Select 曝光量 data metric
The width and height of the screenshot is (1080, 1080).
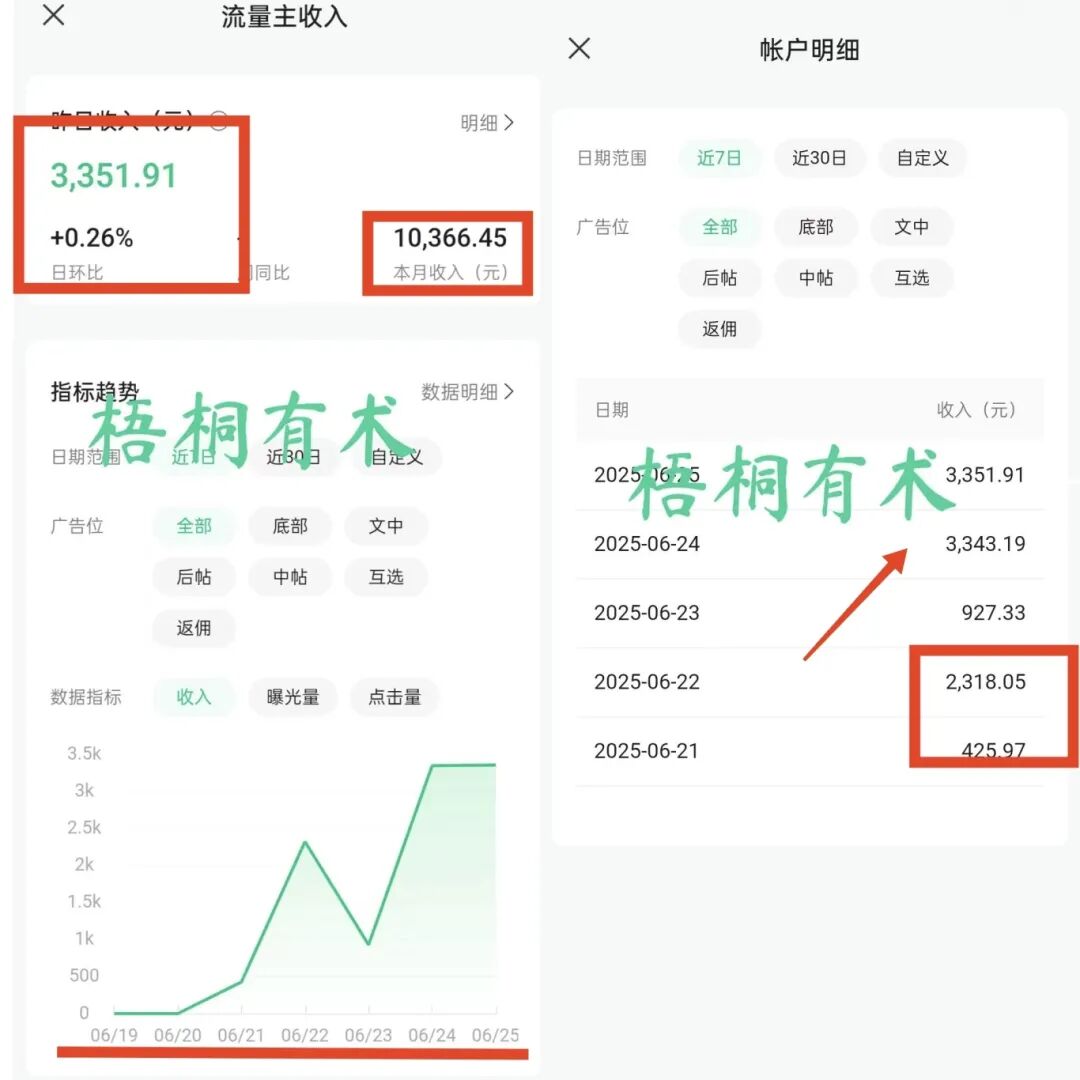(x=293, y=697)
